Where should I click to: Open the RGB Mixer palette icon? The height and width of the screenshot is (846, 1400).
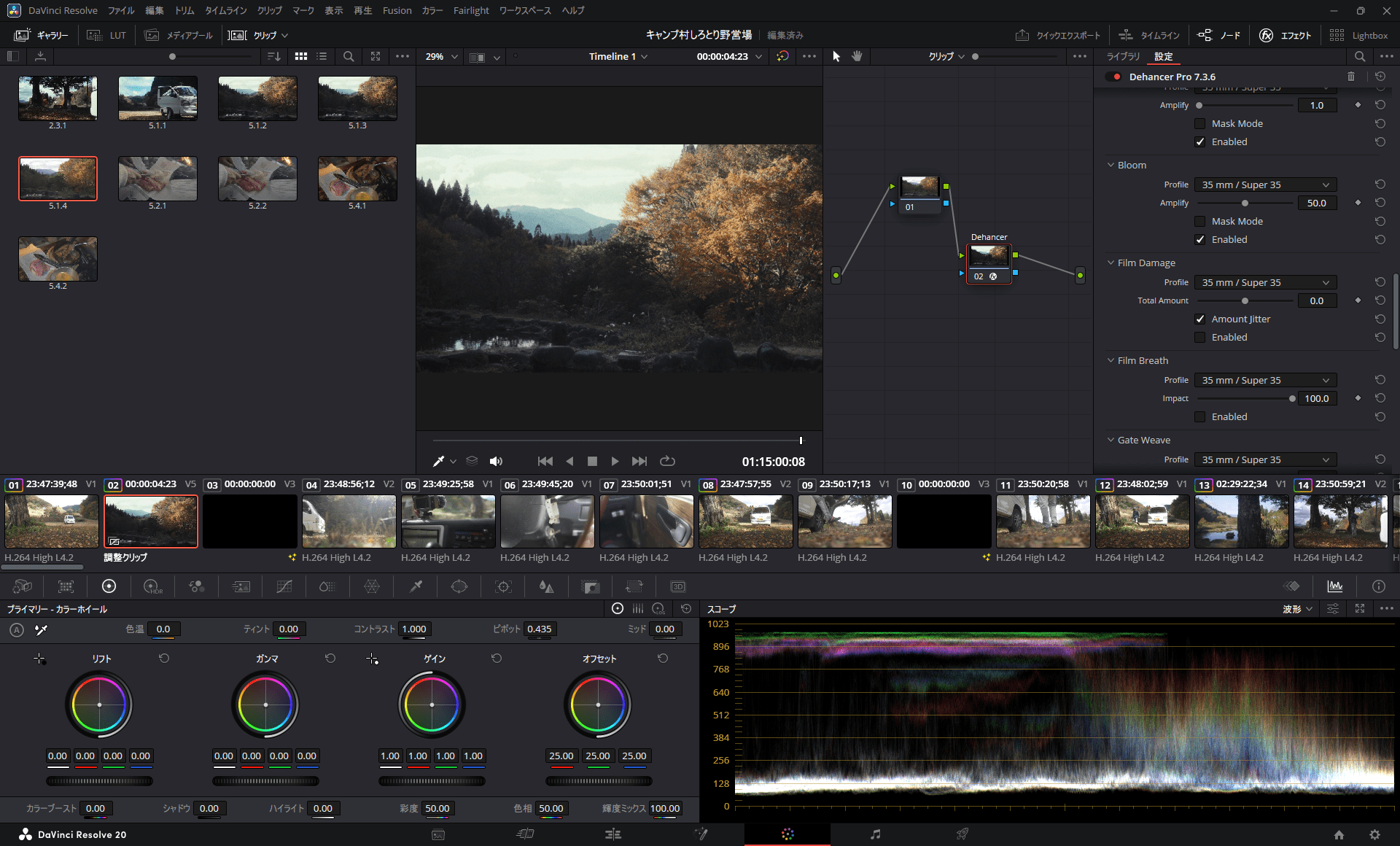coord(196,586)
